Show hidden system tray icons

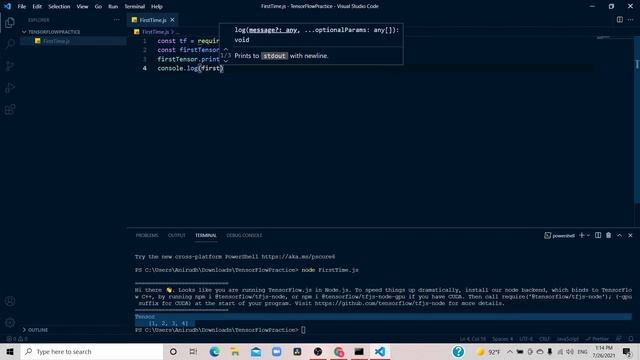pyautogui.click(x=510, y=351)
